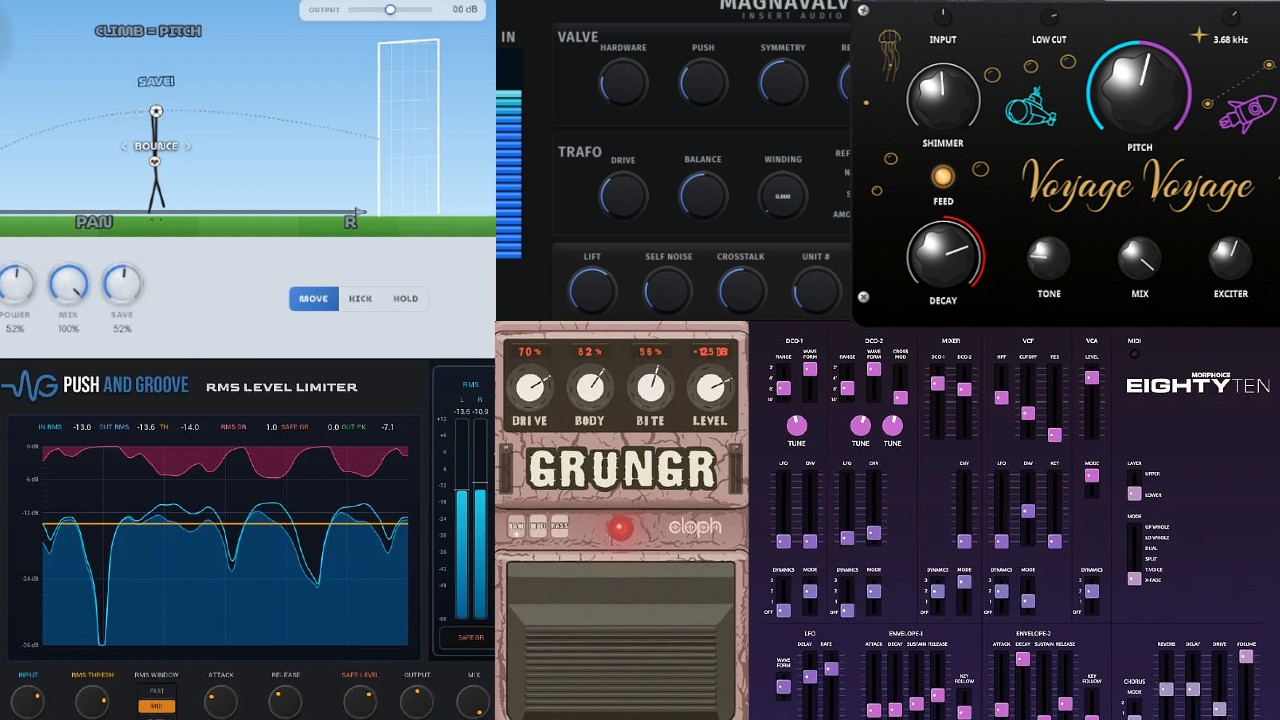This screenshot has width=1280, height=720.
Task: Click the SAVE knob showing 52%
Action: (x=122, y=285)
